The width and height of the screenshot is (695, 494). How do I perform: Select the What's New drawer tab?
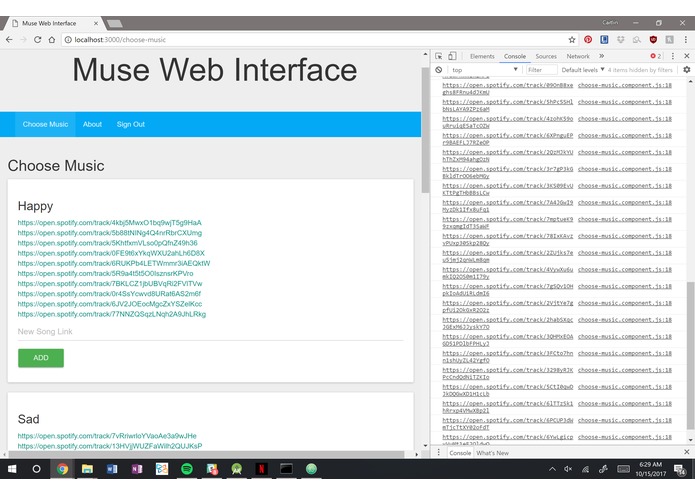click(492, 453)
